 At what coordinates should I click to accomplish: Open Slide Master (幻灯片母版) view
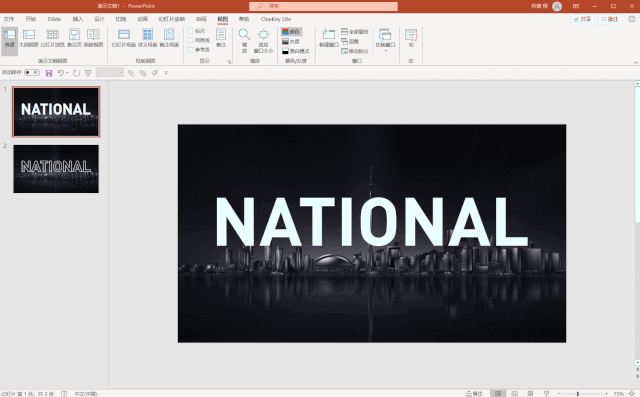click(124, 38)
